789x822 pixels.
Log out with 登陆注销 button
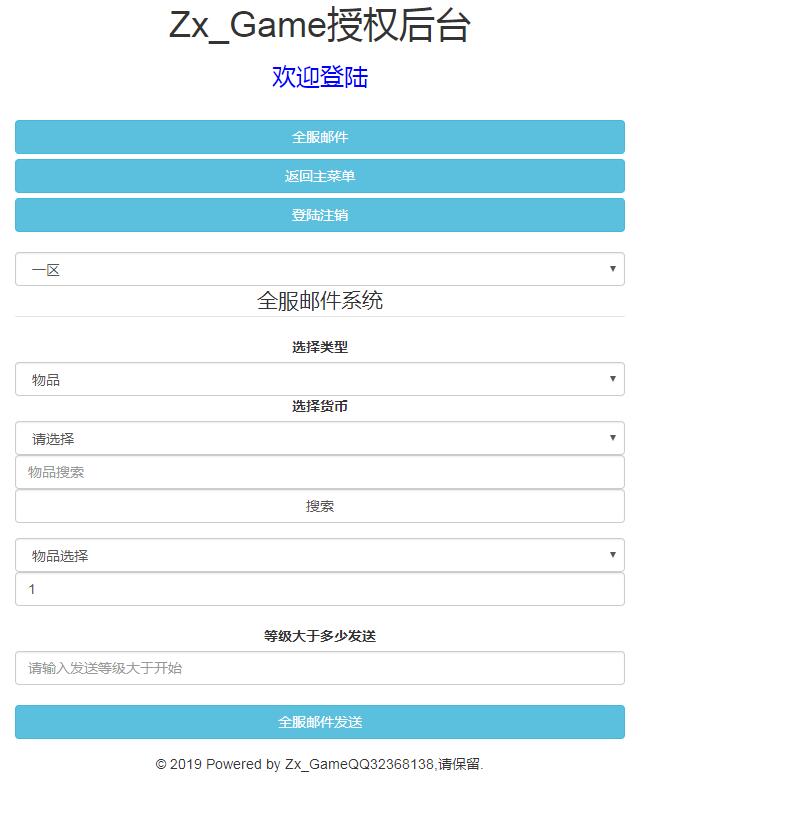tap(320, 215)
